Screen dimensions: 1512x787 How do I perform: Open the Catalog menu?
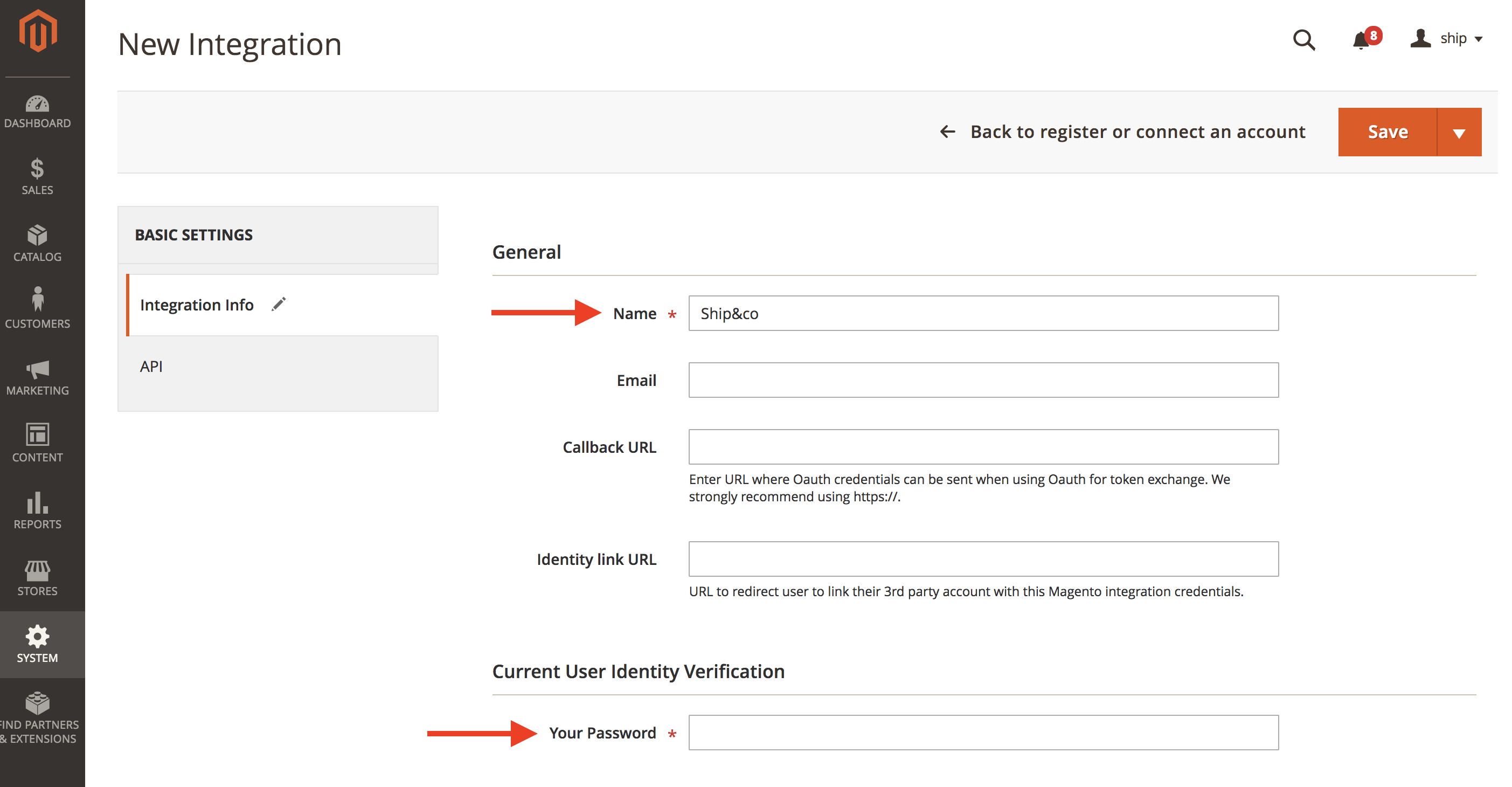(x=38, y=243)
